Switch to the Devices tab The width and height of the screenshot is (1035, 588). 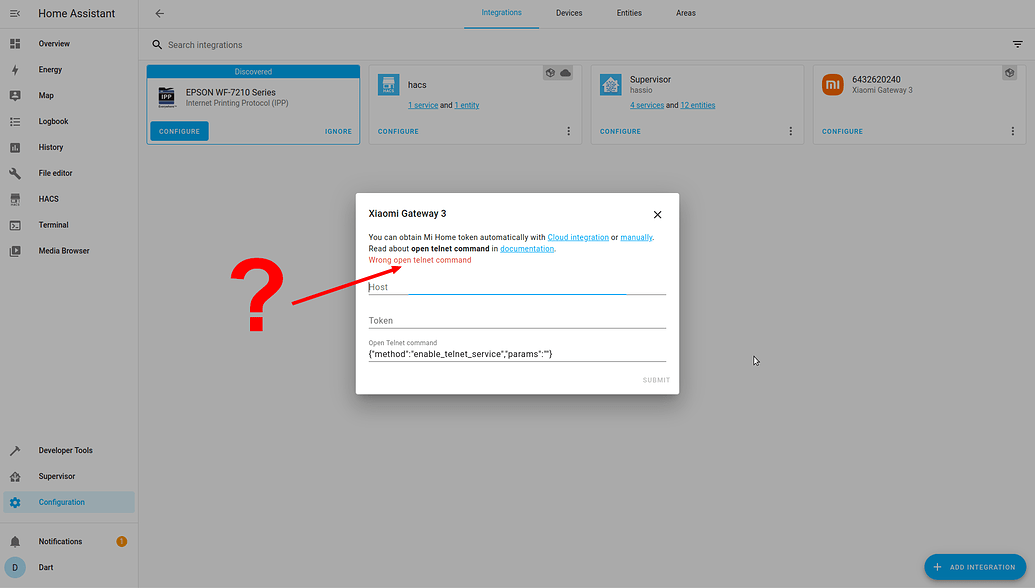[569, 13]
